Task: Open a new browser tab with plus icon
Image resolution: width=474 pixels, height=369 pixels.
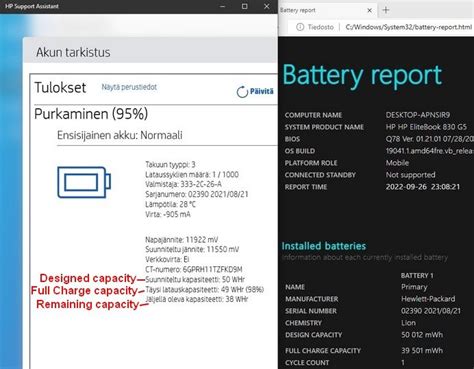Action: [x=386, y=10]
